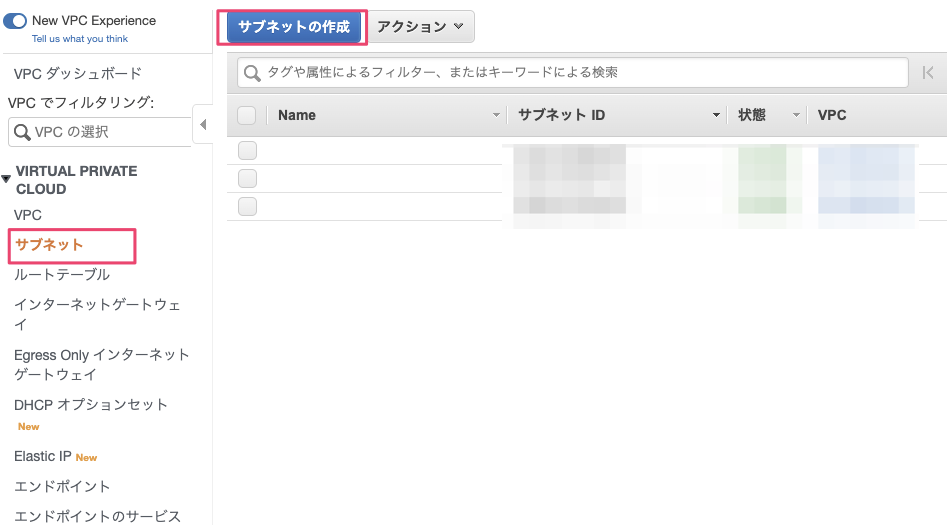947x525 pixels.
Task: Collapse the VIRTUAL PRIVATE CLOUD section triangle
Action: tap(6, 179)
